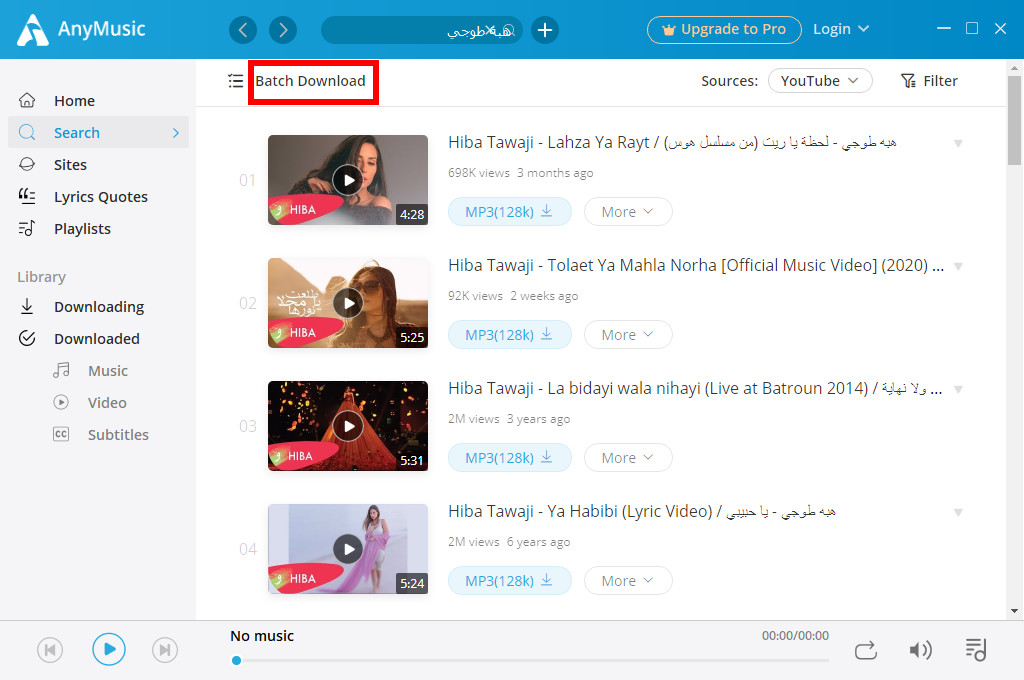Viewport: 1024px width, 680px height.
Task: Open More options for Ya Habibi
Action: click(x=628, y=581)
